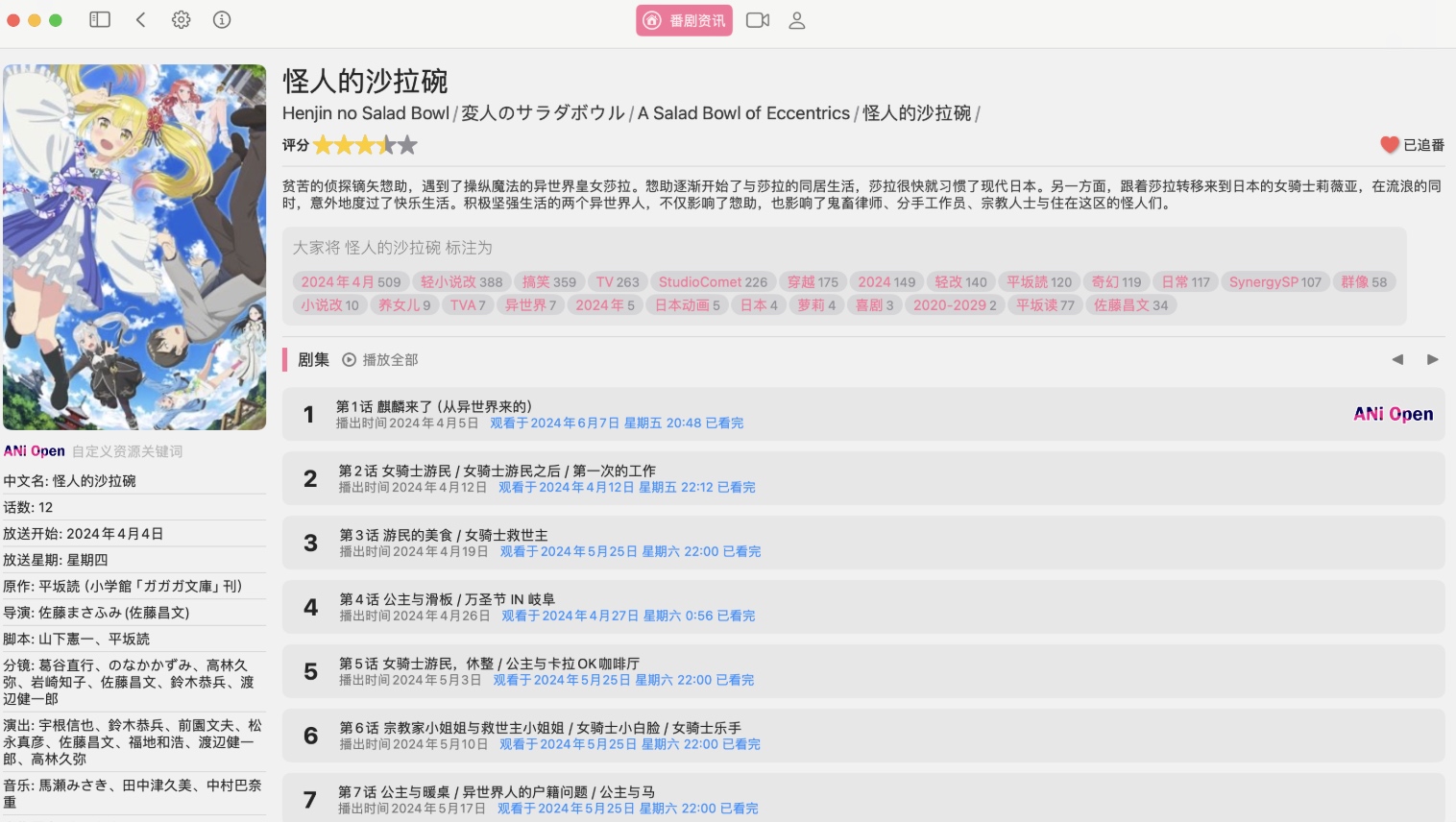Viewport: 1456px width, 822px height.
Task: Toggle watched status 已看完 on episode 2
Action: click(x=736, y=488)
